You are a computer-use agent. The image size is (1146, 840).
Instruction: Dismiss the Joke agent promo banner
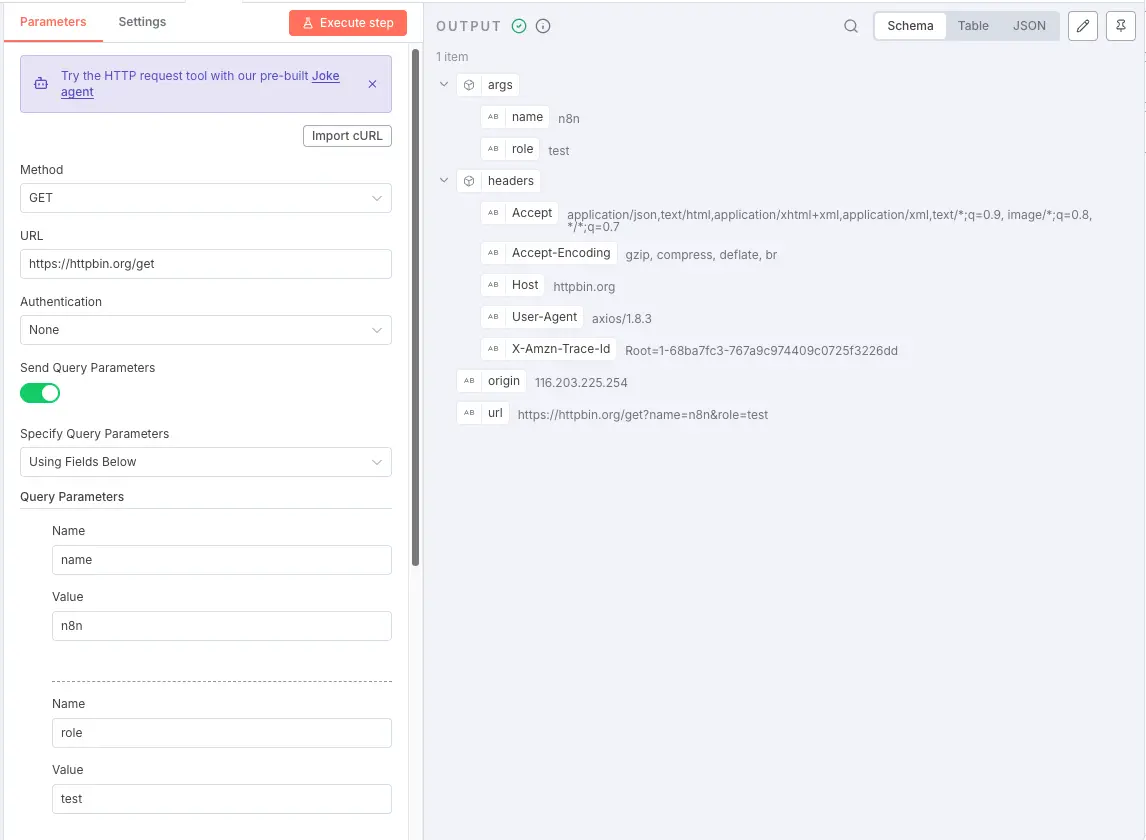372,84
